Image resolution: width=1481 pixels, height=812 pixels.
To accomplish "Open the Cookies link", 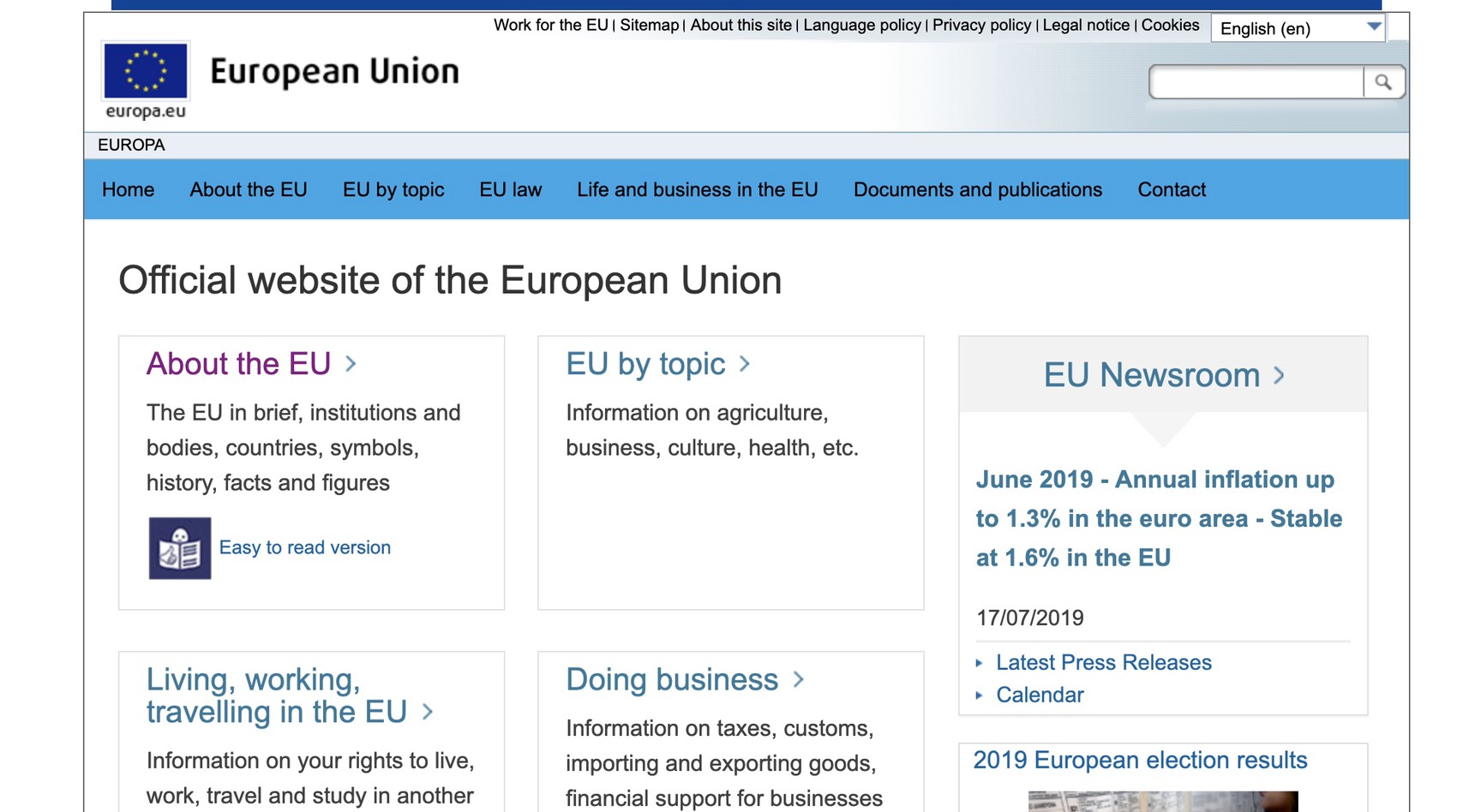I will 1171,25.
